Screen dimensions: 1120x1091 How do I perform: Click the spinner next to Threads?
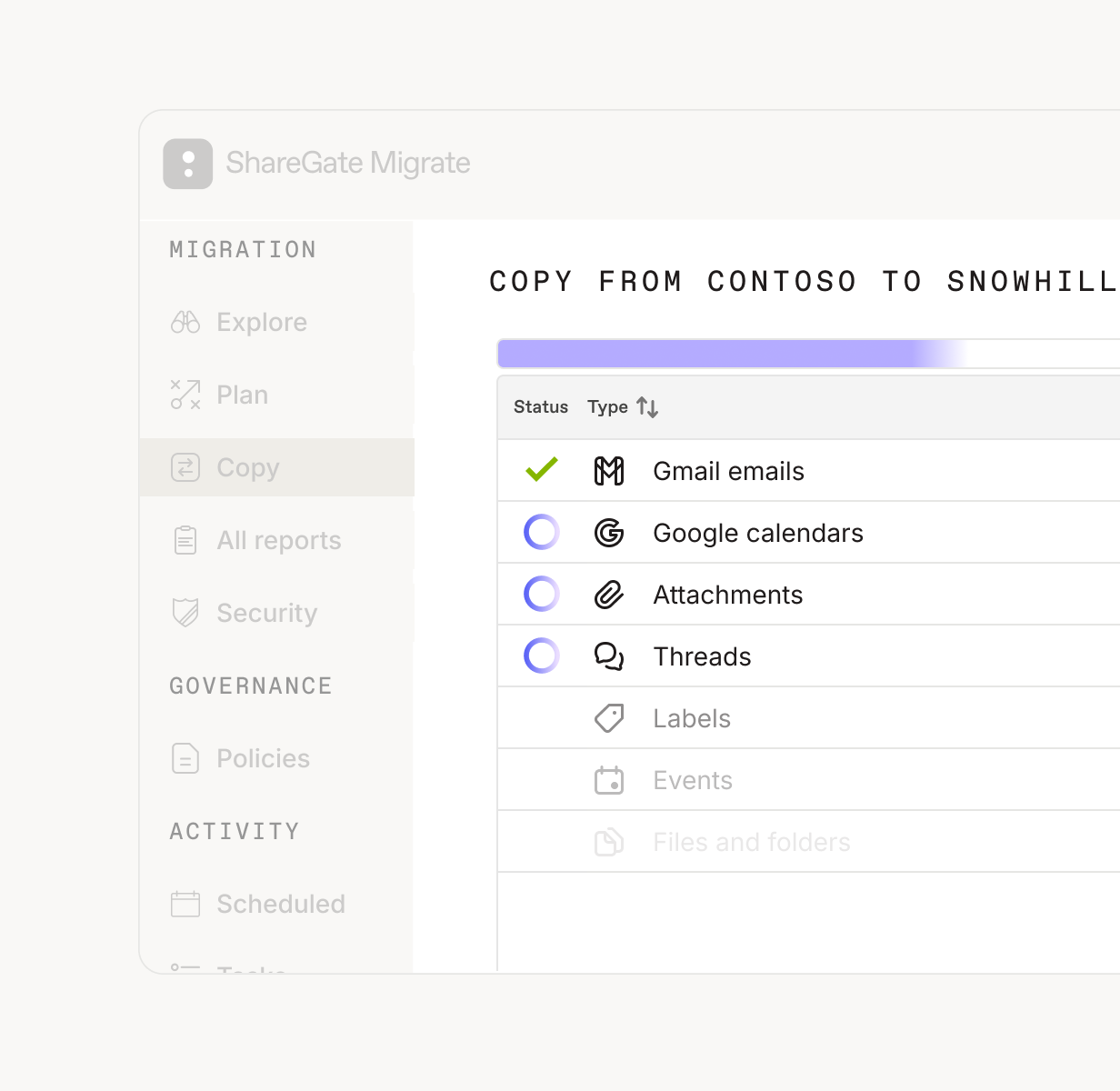[x=542, y=656]
